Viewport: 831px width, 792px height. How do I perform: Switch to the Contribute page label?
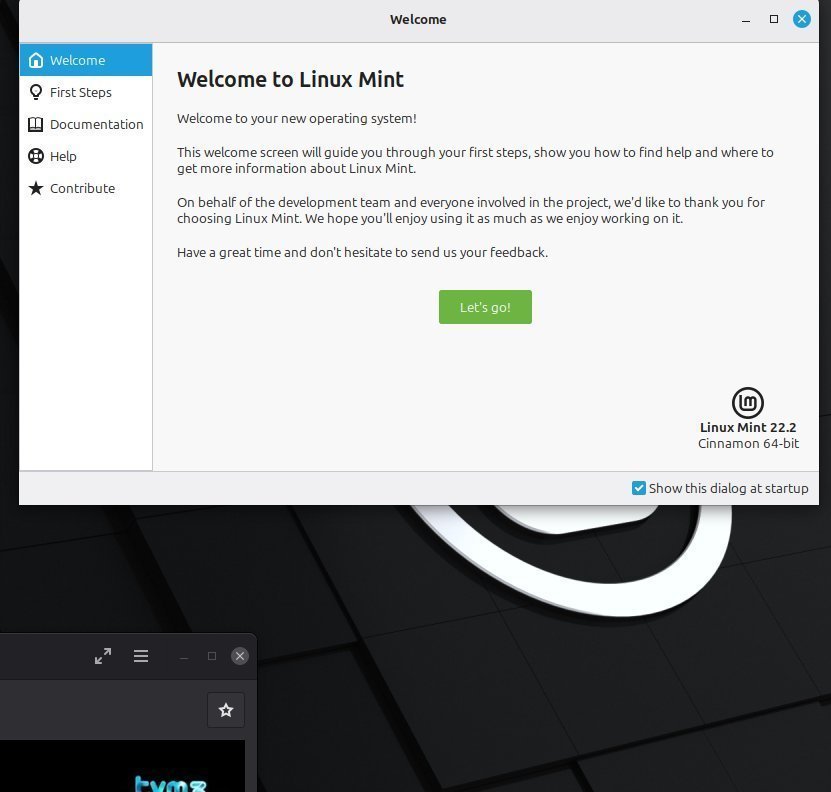82,188
